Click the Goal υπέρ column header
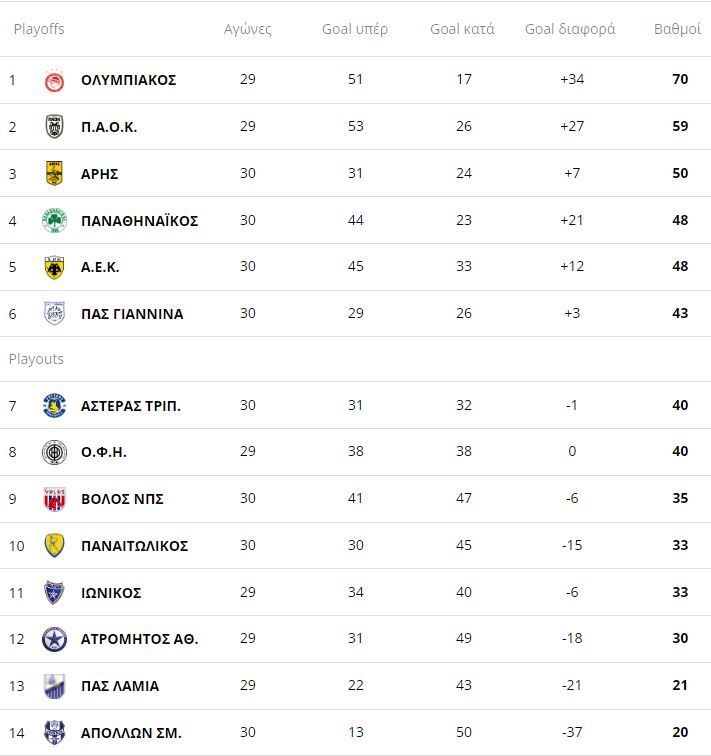The width and height of the screenshot is (711, 756). pos(355,29)
